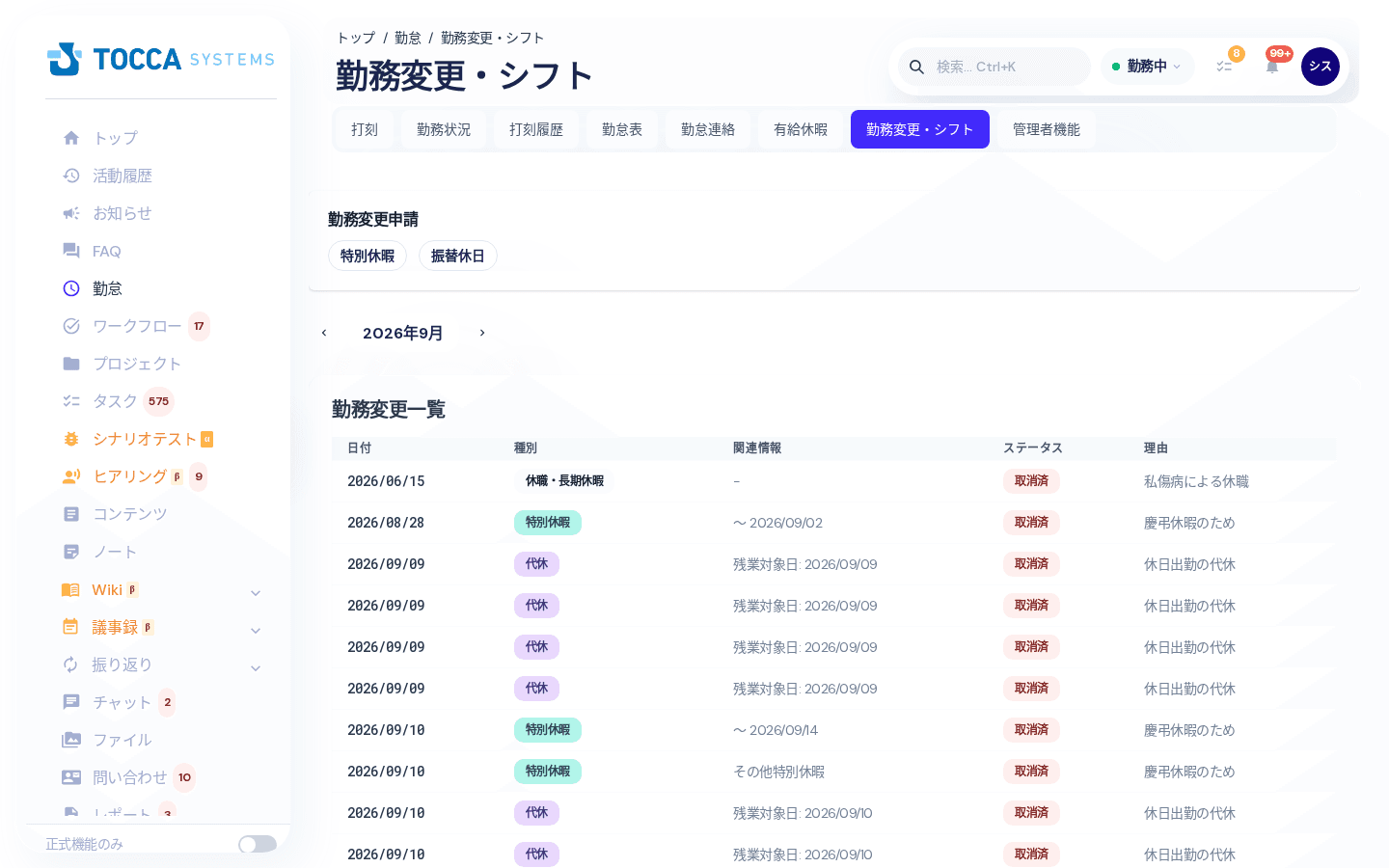Click the 種別 column header
This screenshot has height=868, width=1389.
click(526, 448)
